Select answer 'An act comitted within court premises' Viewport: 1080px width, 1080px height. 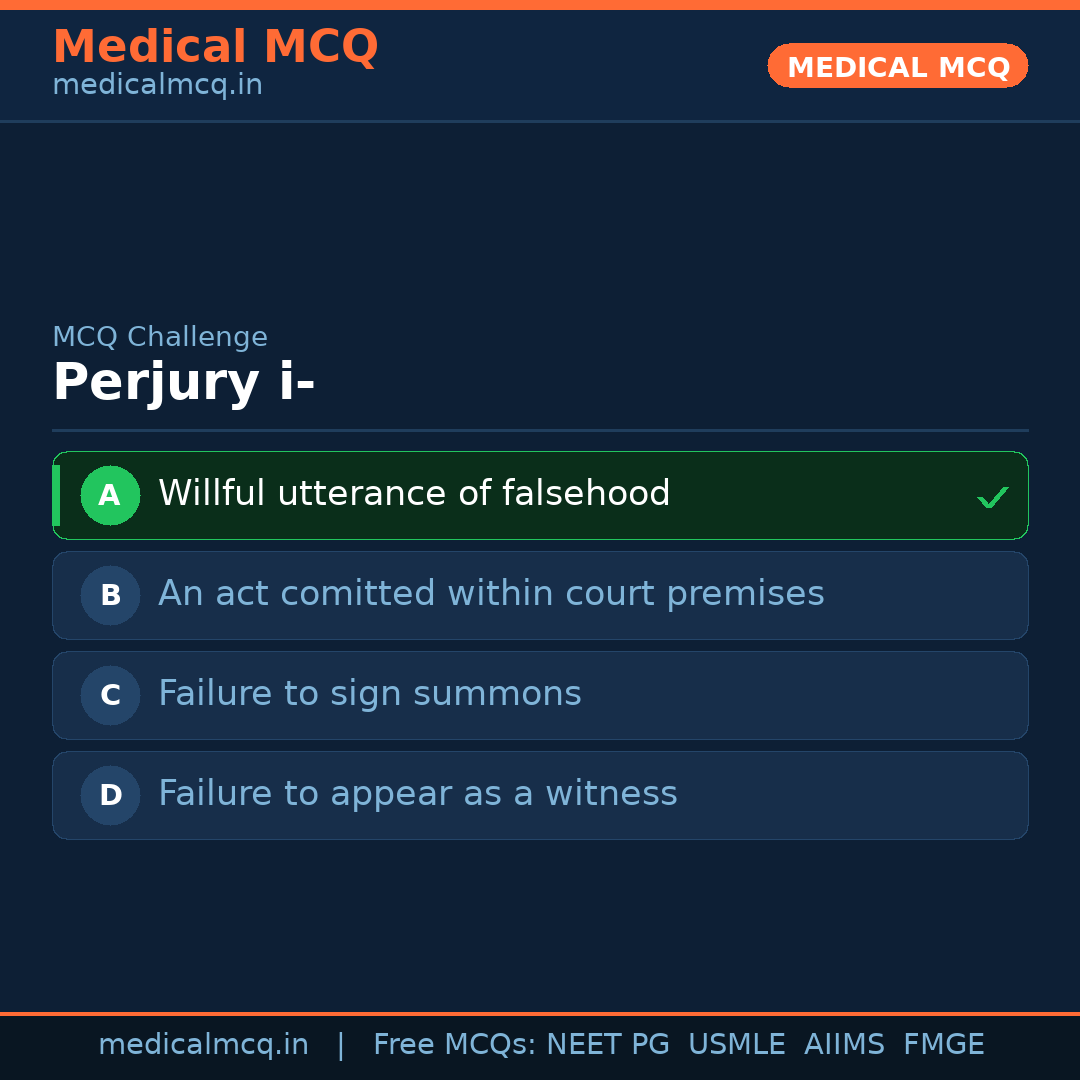[x=490, y=593]
